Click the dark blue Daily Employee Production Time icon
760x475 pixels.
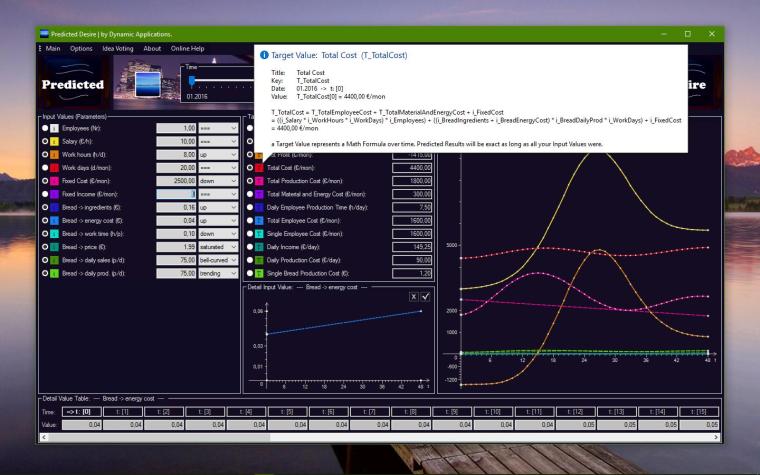[x=259, y=207]
